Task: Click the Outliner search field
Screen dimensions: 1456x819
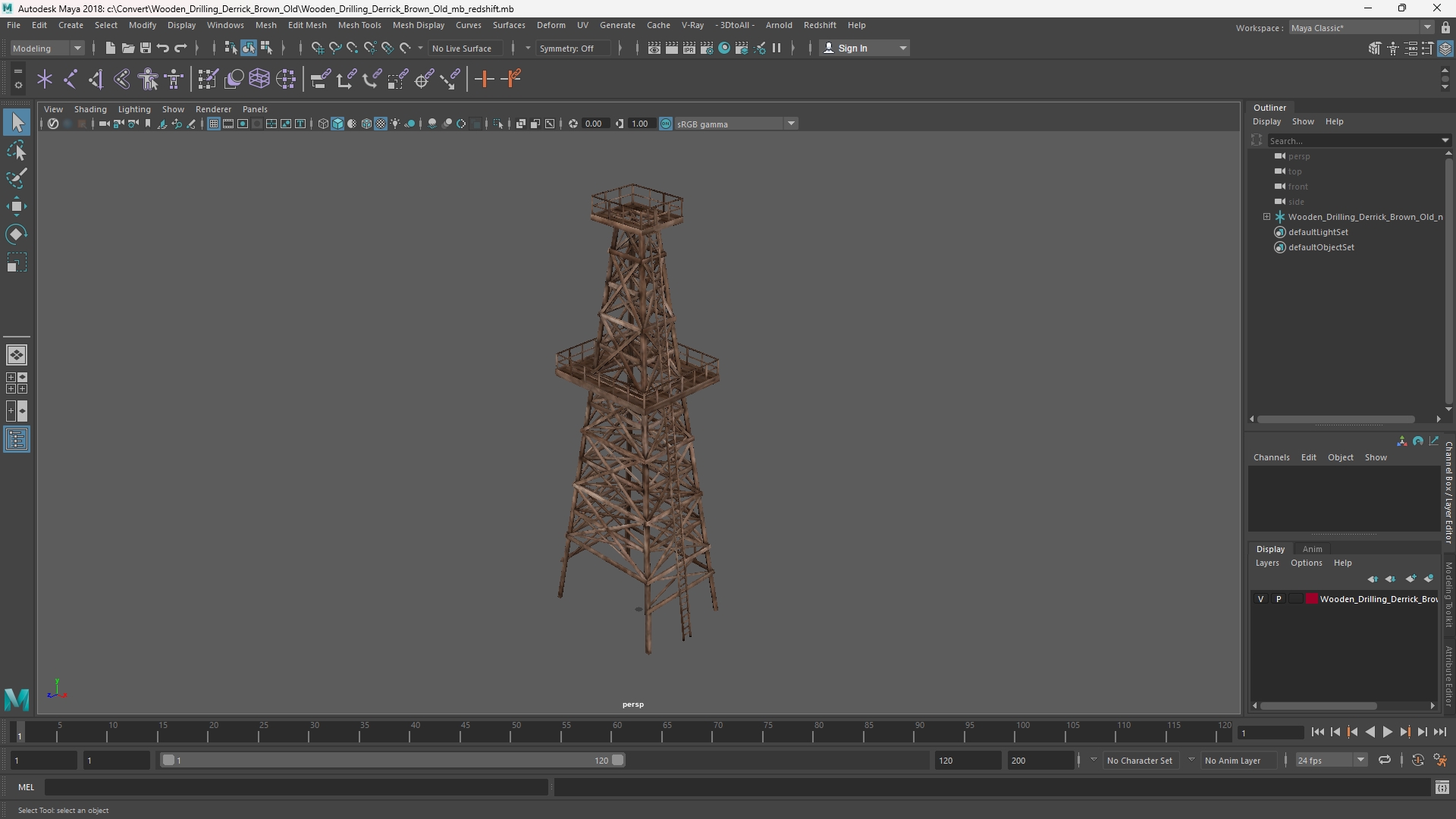Action: click(1354, 140)
